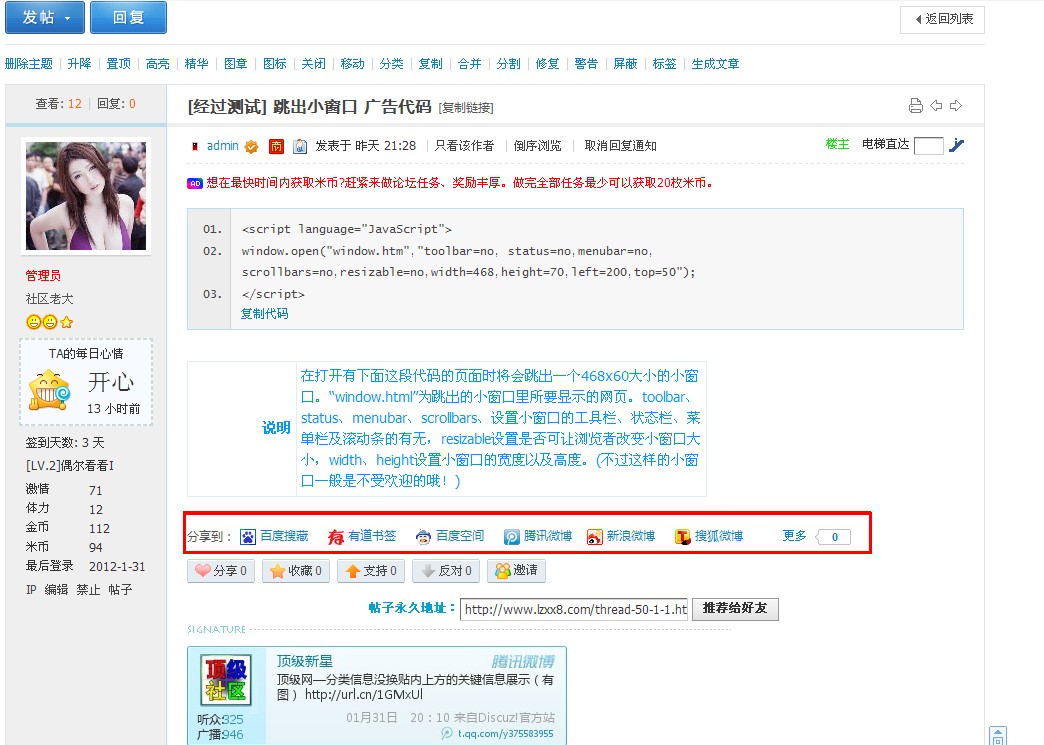Click the 分享 0 button
Viewport: 1044px width, 745px height.
click(x=221, y=571)
